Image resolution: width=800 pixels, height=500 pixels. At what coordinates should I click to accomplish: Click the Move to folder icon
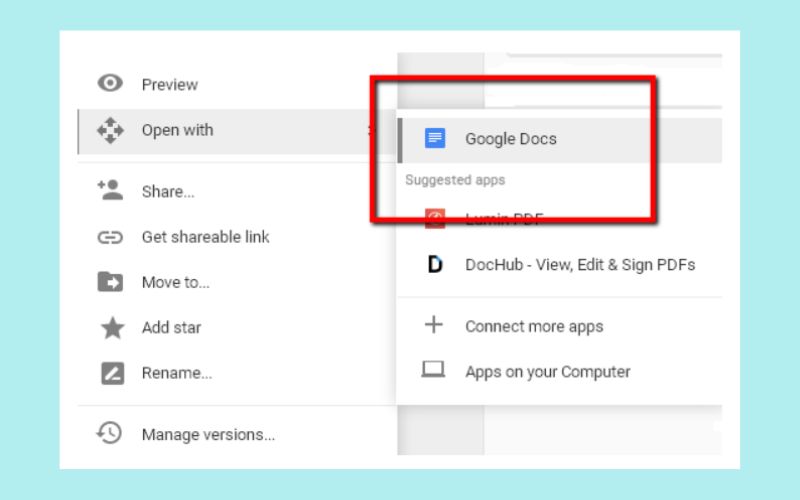(110, 282)
